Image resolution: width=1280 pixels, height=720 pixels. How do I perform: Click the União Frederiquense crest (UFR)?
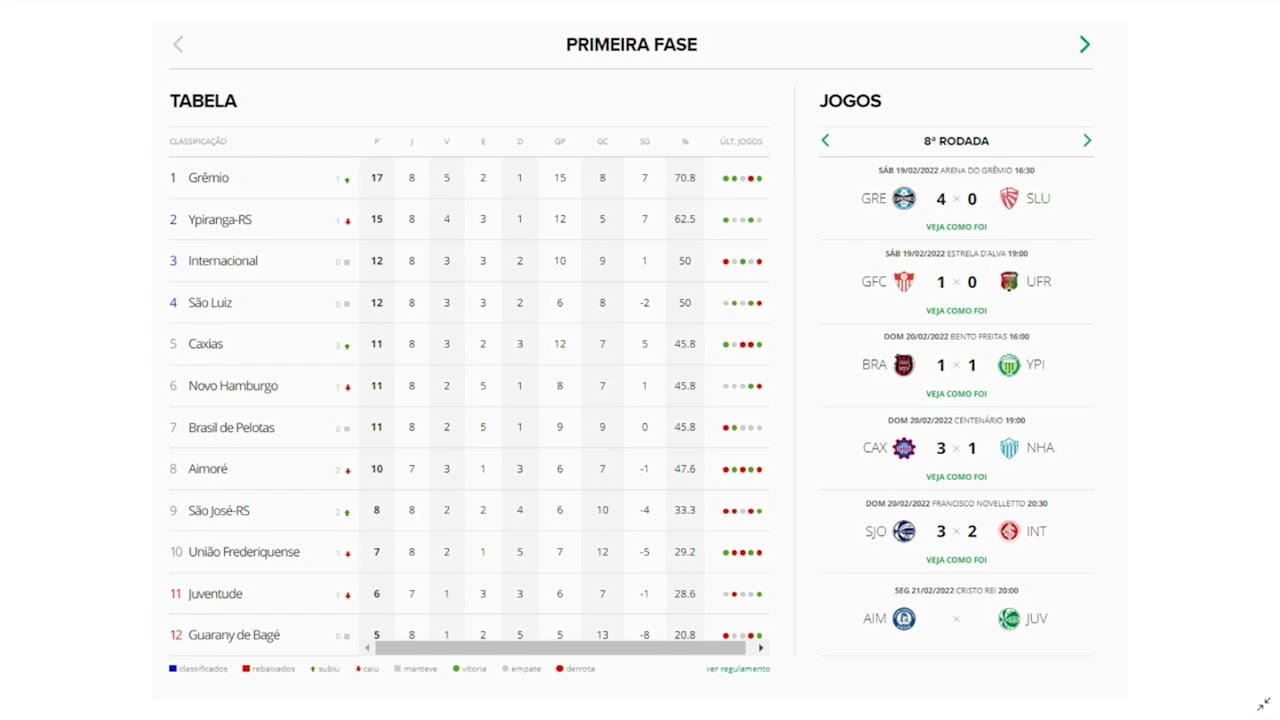pos(1009,282)
